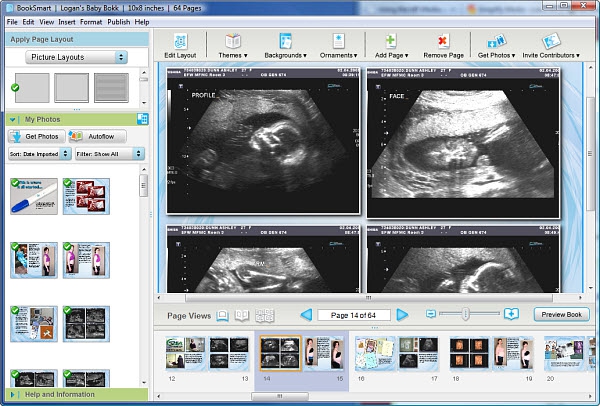Select page 19 thumbnail in filmstrip
This screenshot has width=600, height=406.
click(x=513, y=354)
